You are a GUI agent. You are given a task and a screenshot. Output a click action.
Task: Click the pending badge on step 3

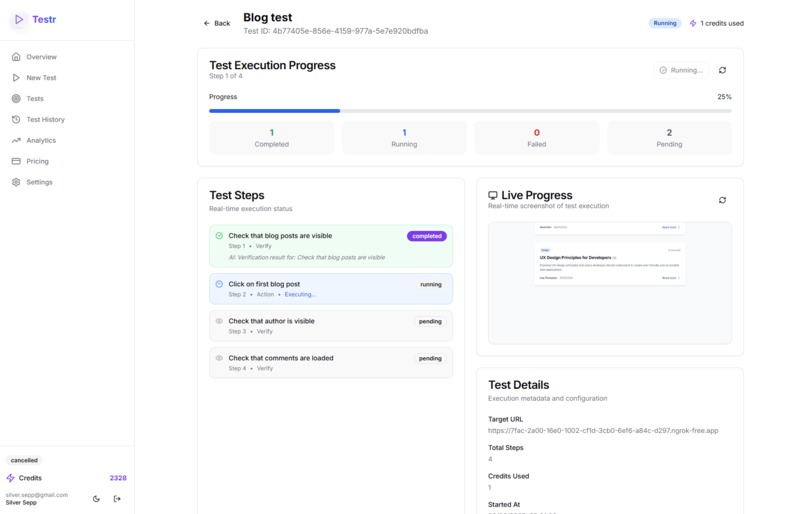[x=430, y=321]
